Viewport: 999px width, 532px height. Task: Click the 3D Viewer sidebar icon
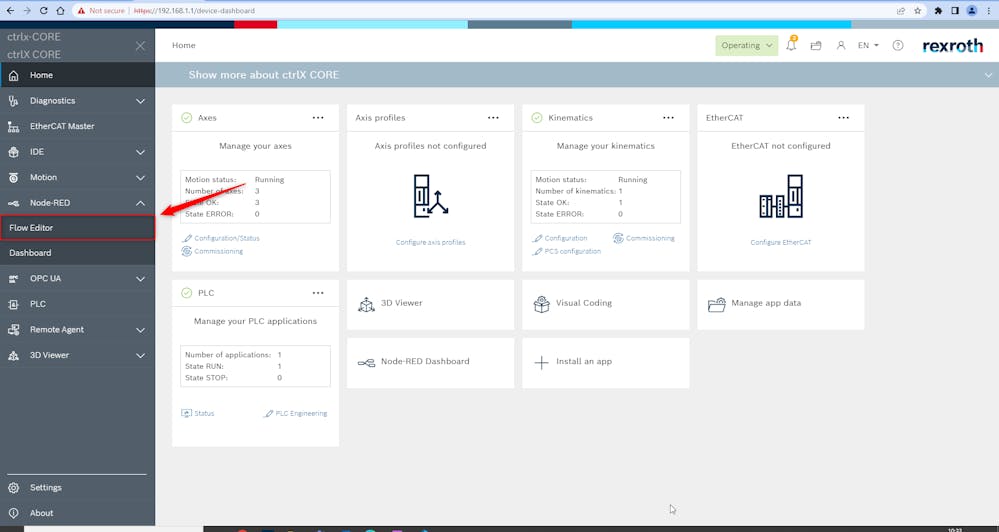click(13, 356)
